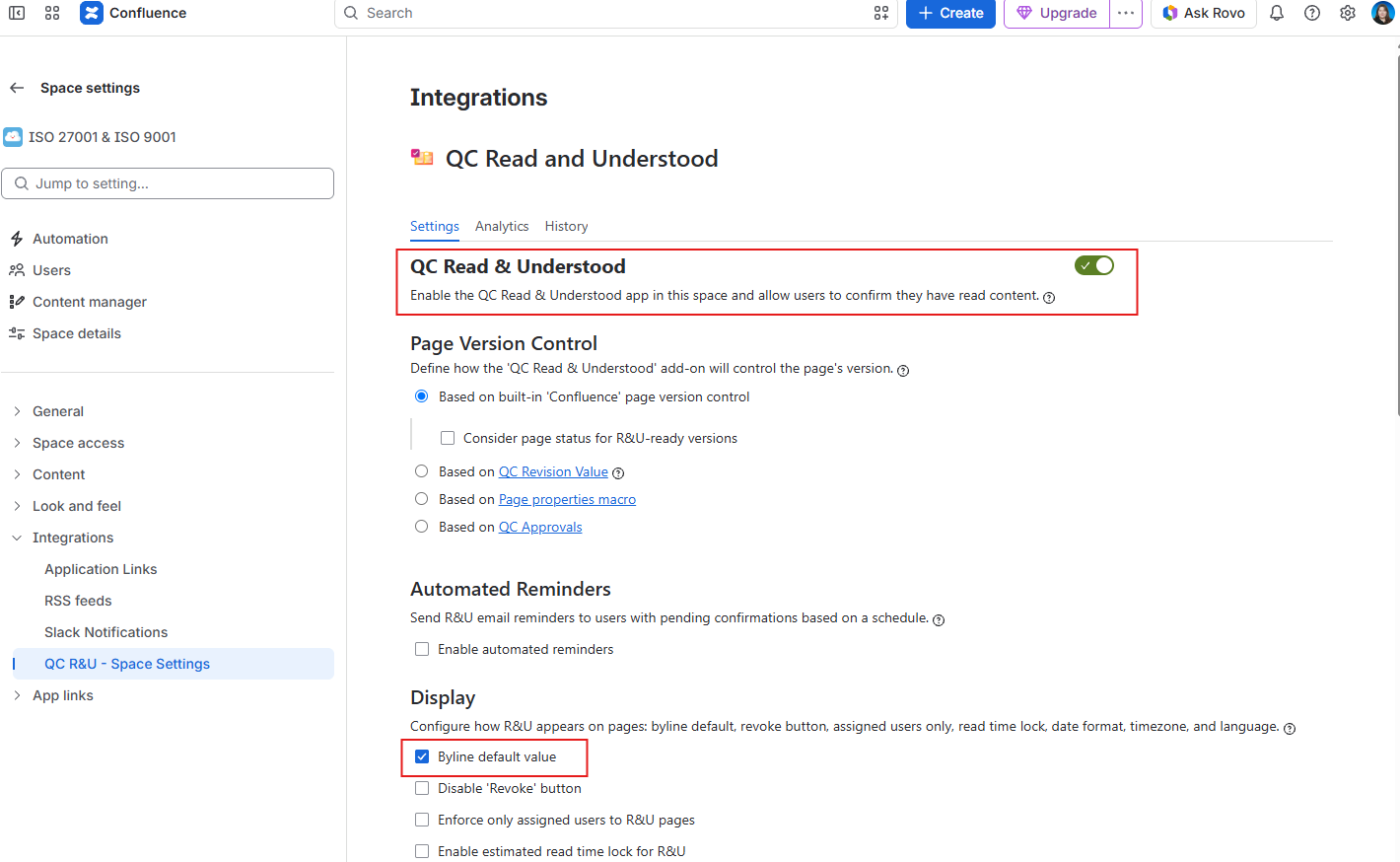This screenshot has height=862, width=1400.
Task: Uncheck the Byline default value checkbox
Action: [422, 756]
